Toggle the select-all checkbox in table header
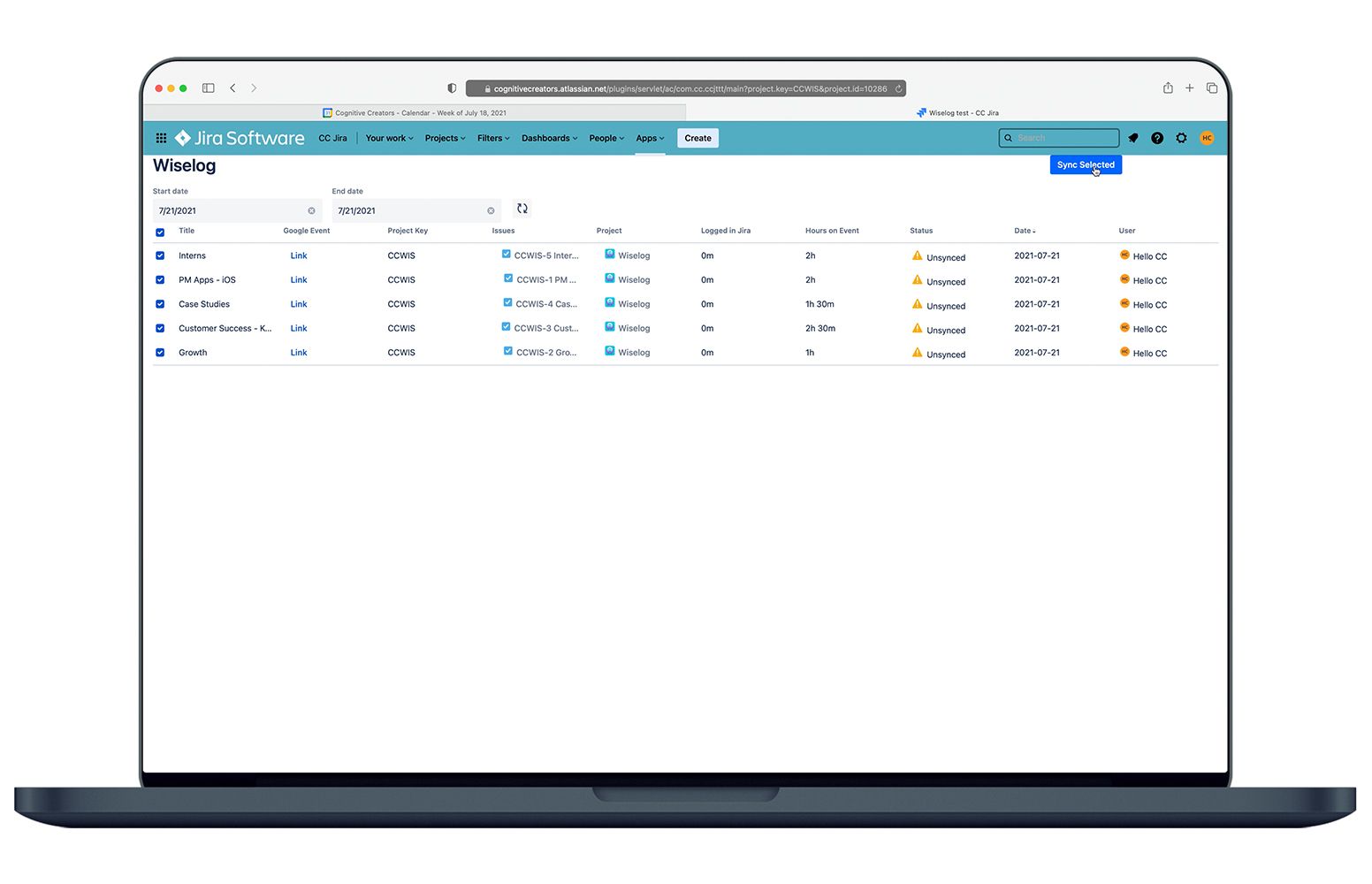 pyautogui.click(x=160, y=232)
